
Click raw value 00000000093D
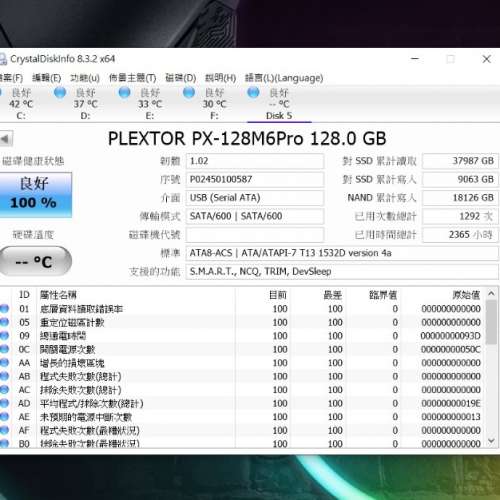tap(450, 336)
